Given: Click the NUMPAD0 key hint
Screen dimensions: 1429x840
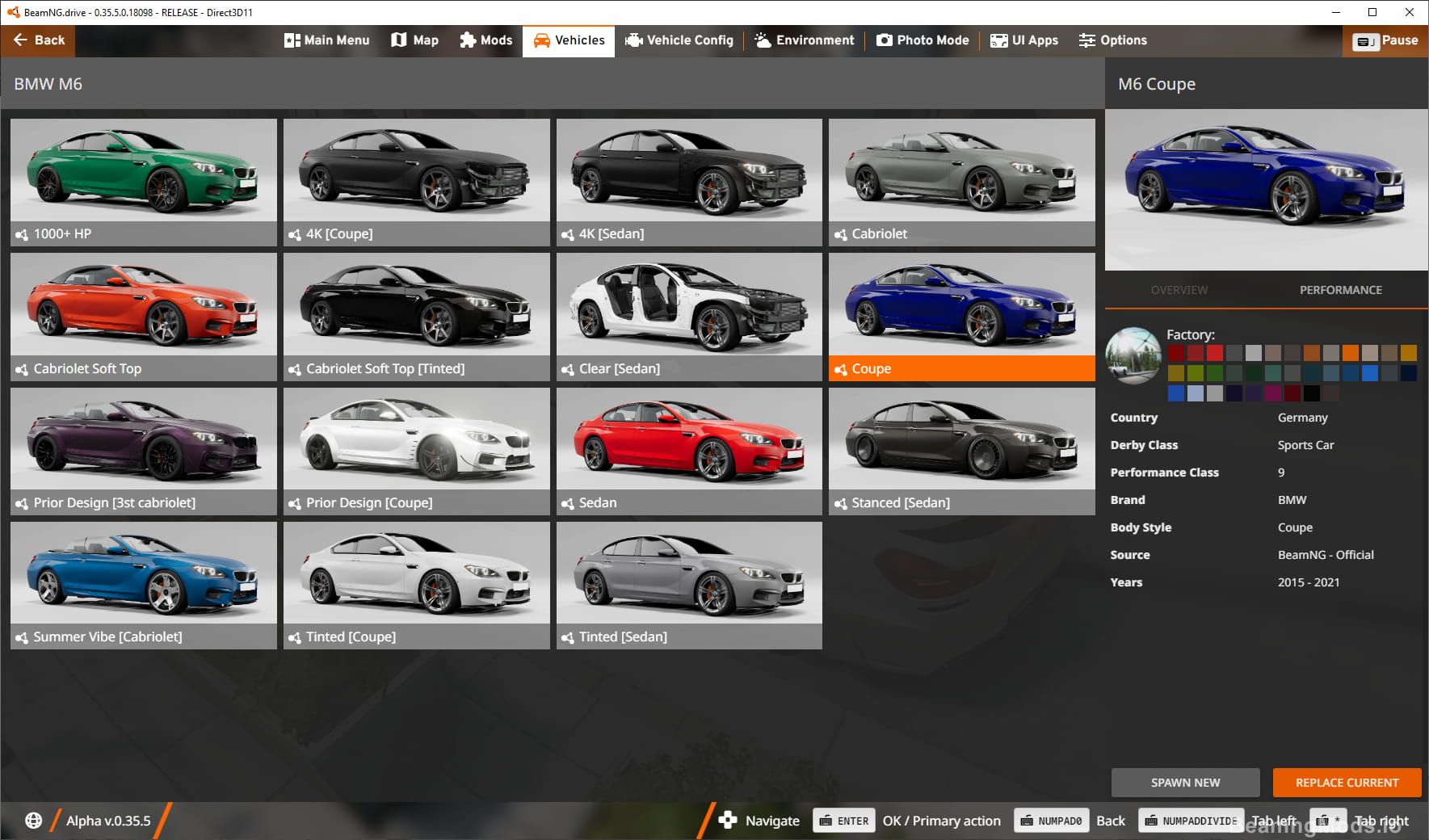Looking at the screenshot, I should 1051,821.
